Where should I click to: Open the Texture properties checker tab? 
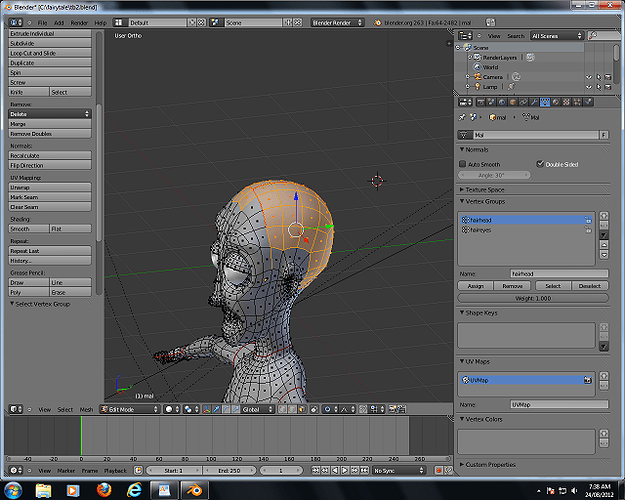(566, 102)
